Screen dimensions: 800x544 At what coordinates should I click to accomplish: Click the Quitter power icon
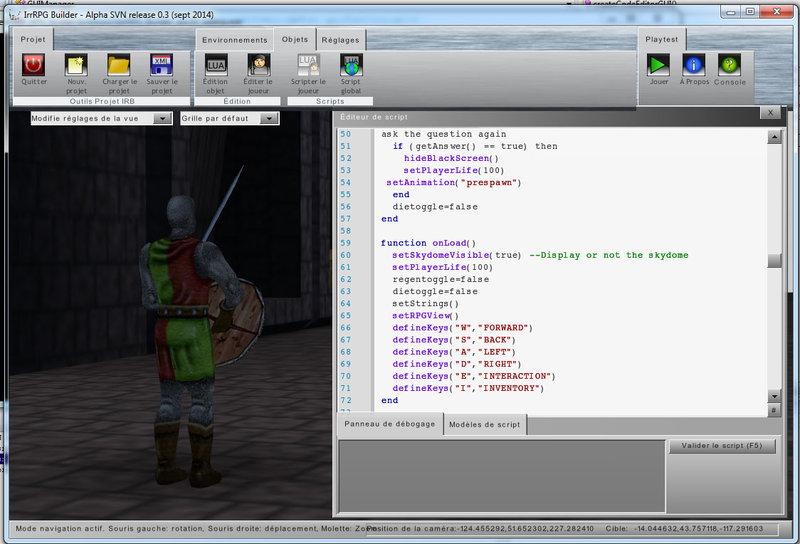point(34,66)
